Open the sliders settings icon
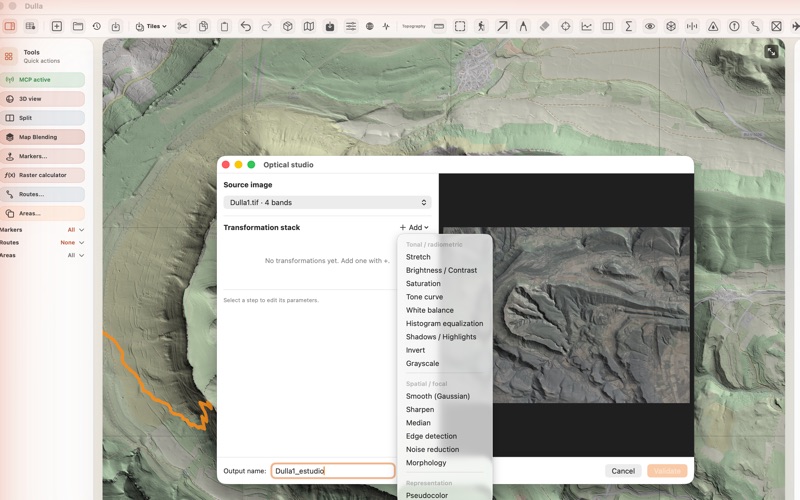Viewport: 800px width, 500px height. pos(351,26)
